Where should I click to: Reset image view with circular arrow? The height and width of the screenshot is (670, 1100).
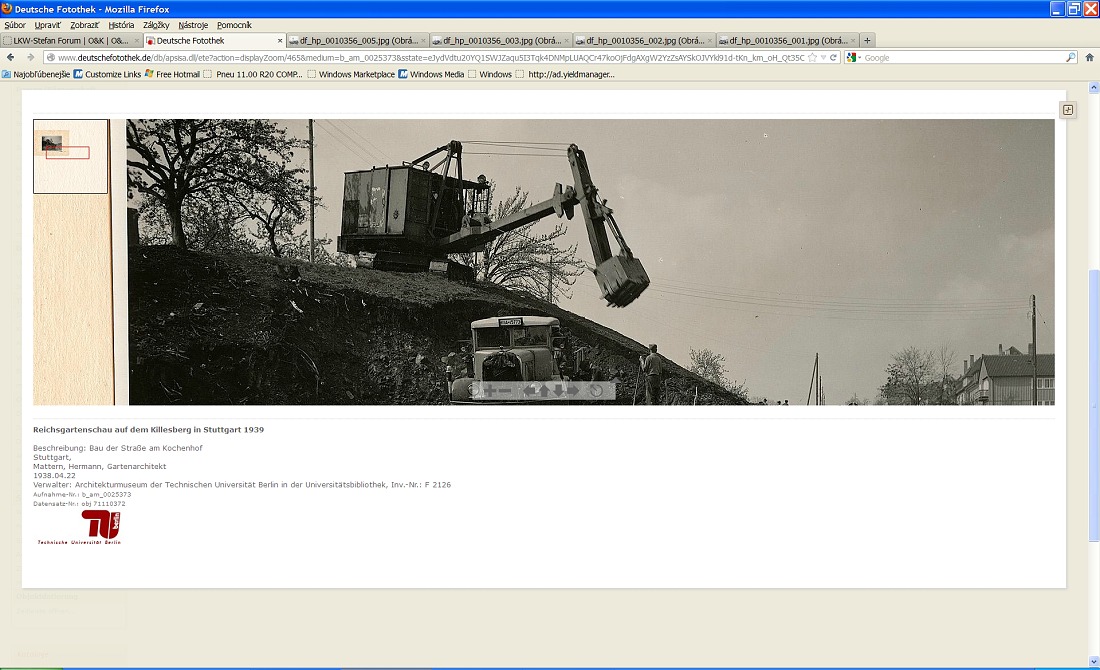pos(596,390)
